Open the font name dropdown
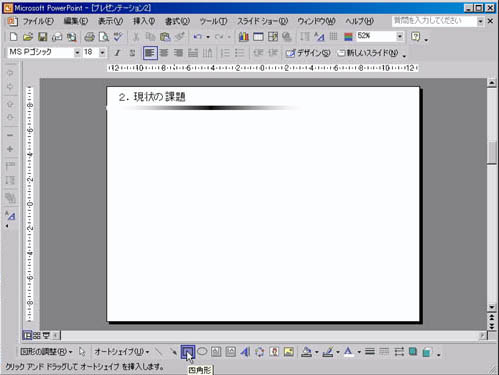The height and width of the screenshot is (375, 499). coord(77,53)
